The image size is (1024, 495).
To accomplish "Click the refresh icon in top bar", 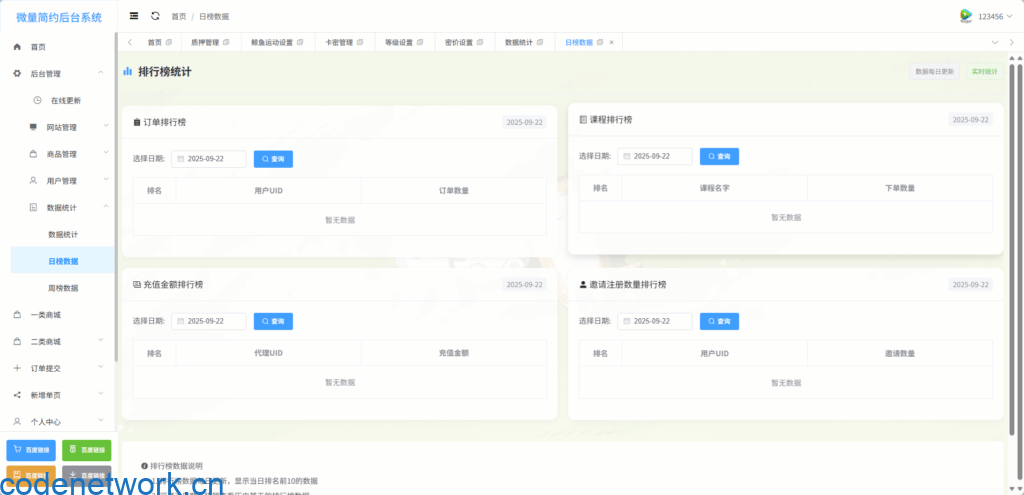I will point(155,16).
